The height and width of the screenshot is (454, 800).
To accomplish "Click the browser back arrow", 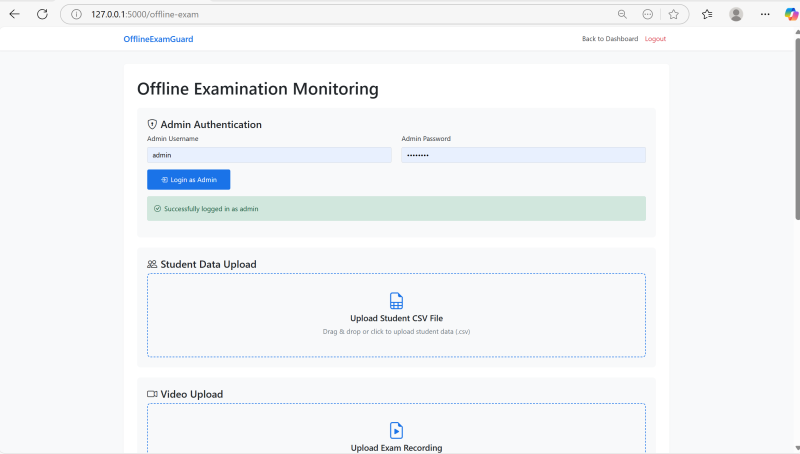I will [x=14, y=14].
